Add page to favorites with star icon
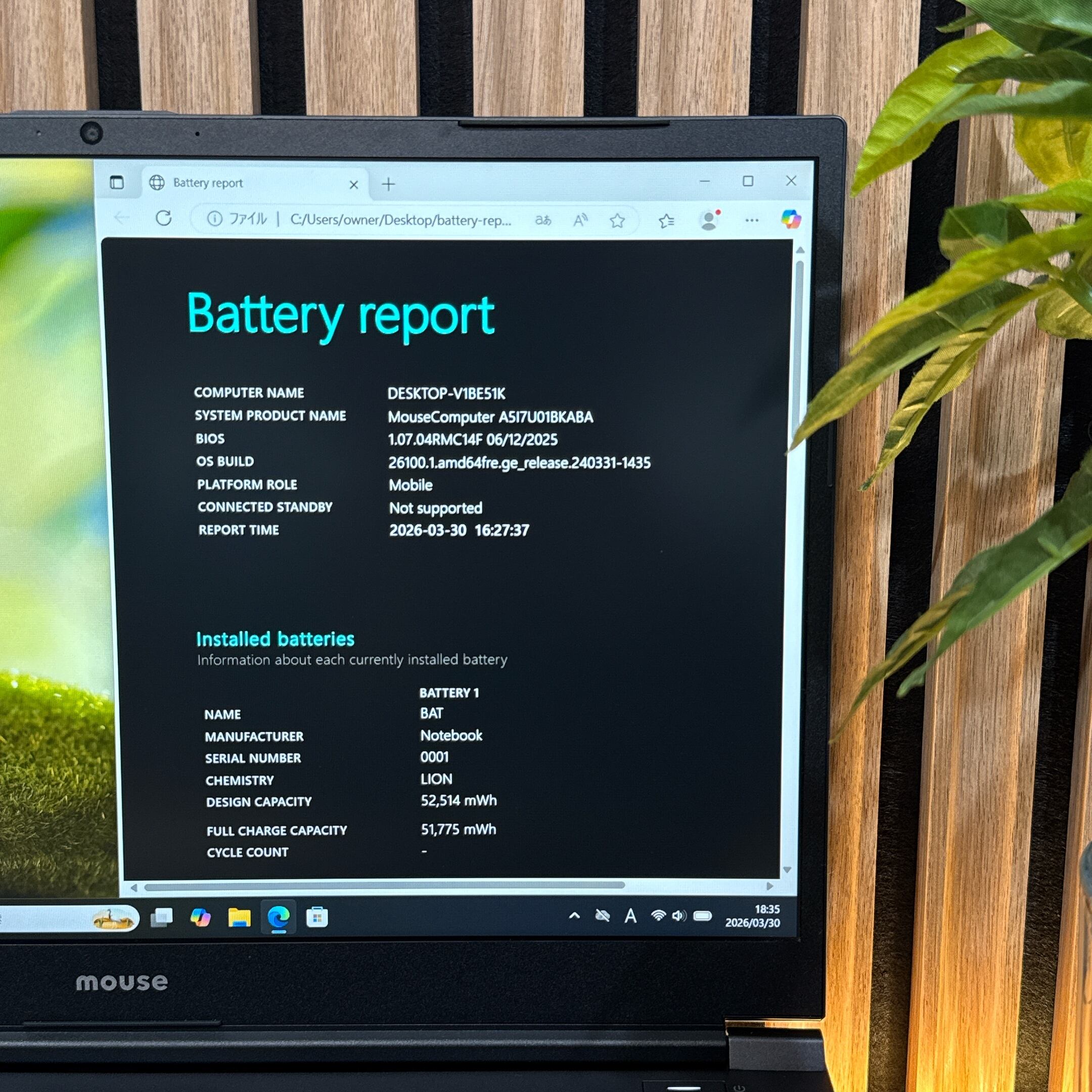The width and height of the screenshot is (1092, 1092). pos(617,220)
